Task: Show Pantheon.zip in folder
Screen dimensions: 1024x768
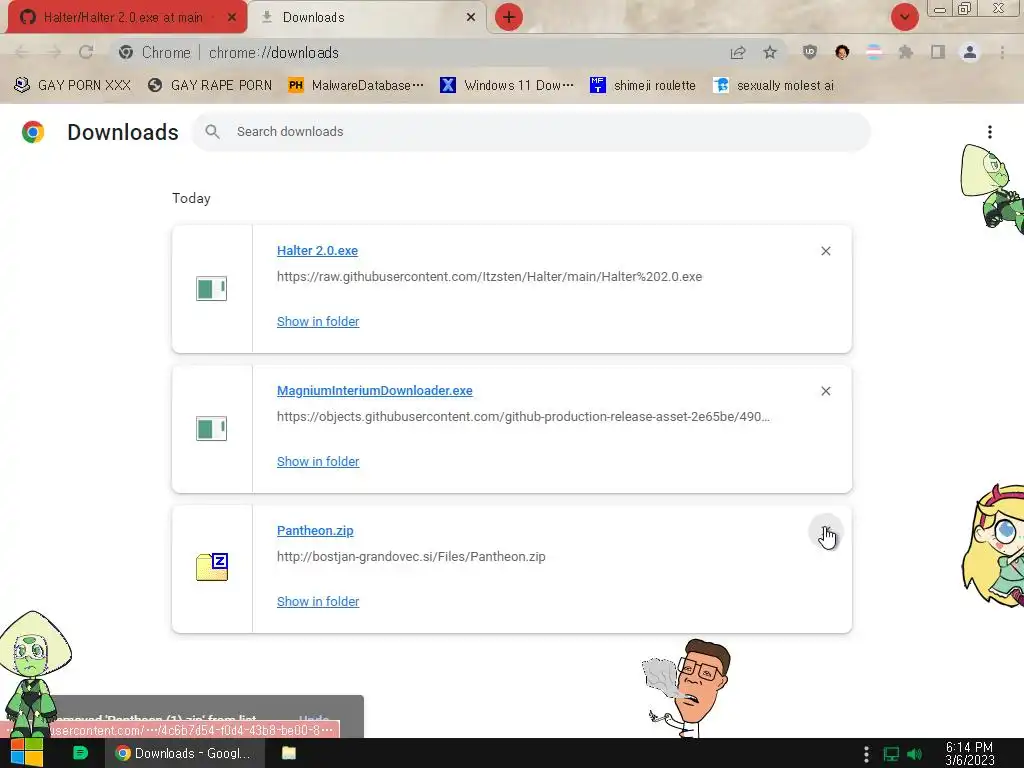Action: (x=318, y=601)
